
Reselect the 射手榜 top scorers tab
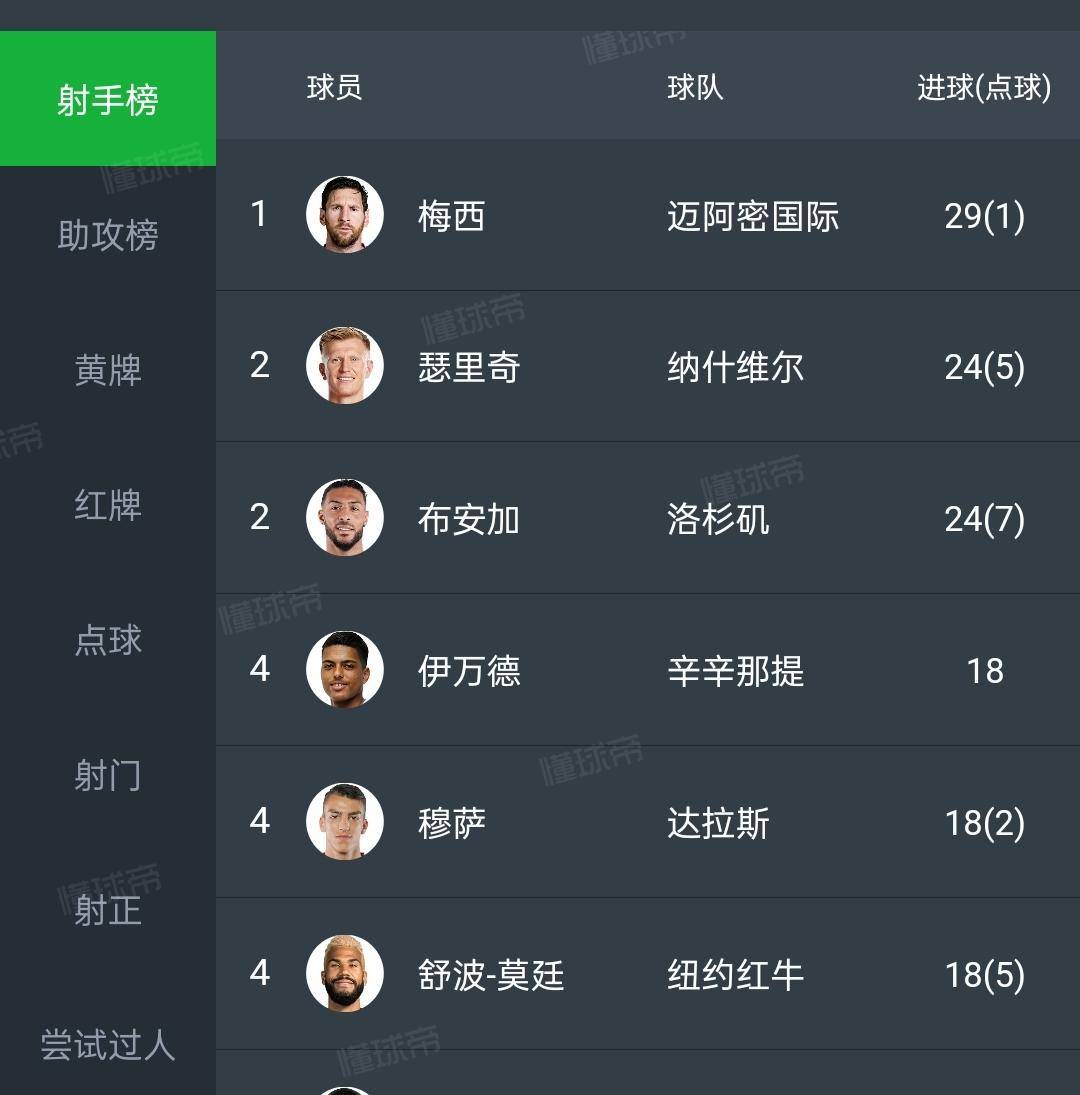click(x=107, y=98)
